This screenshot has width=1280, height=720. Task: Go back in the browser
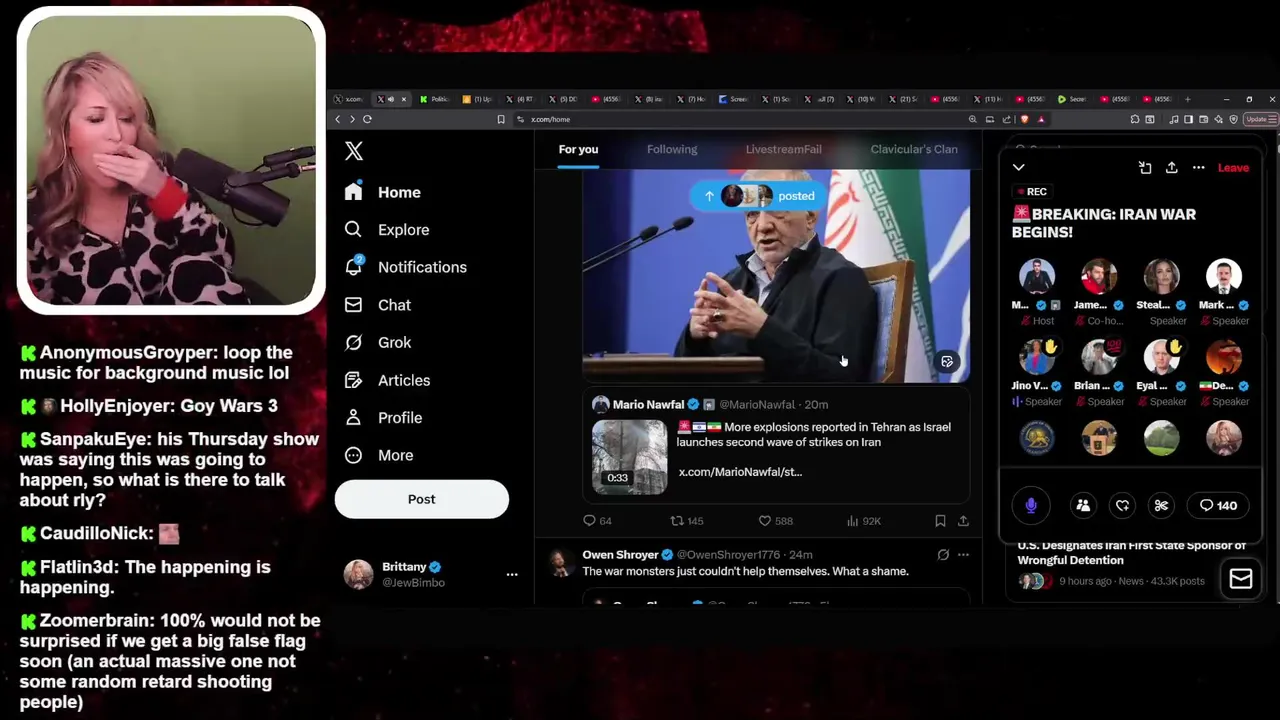338,119
